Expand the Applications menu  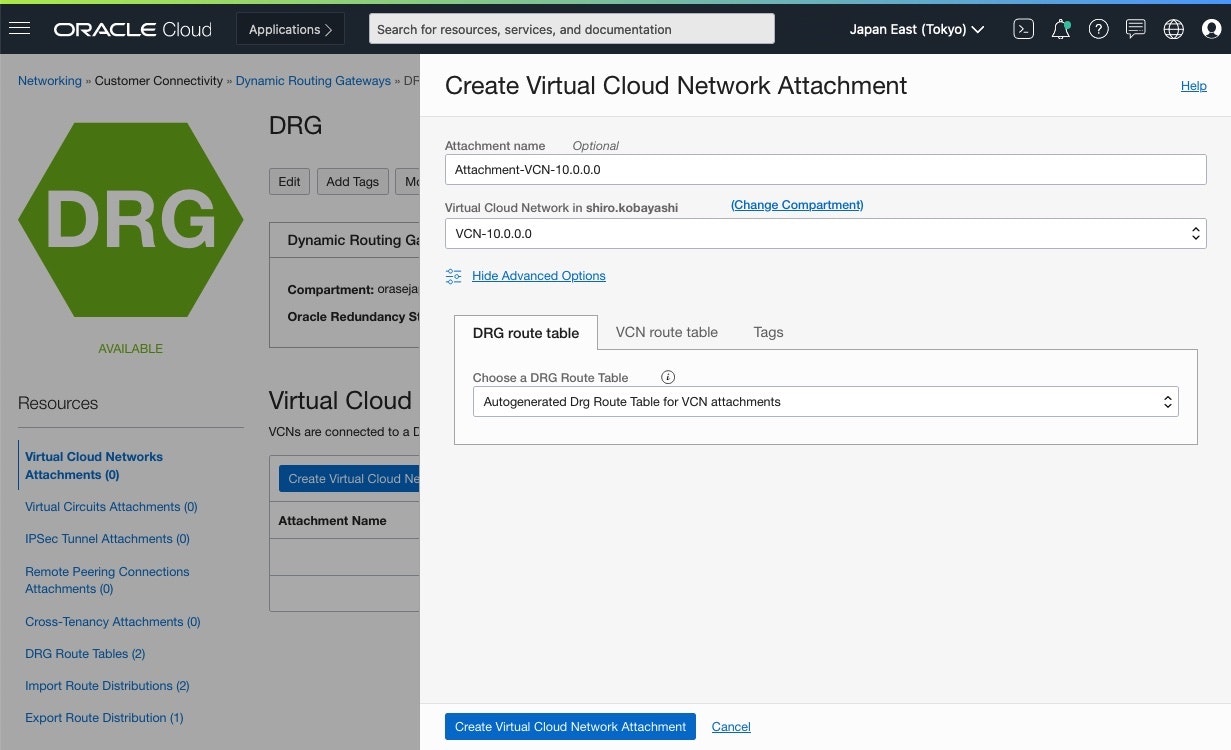tap(290, 29)
